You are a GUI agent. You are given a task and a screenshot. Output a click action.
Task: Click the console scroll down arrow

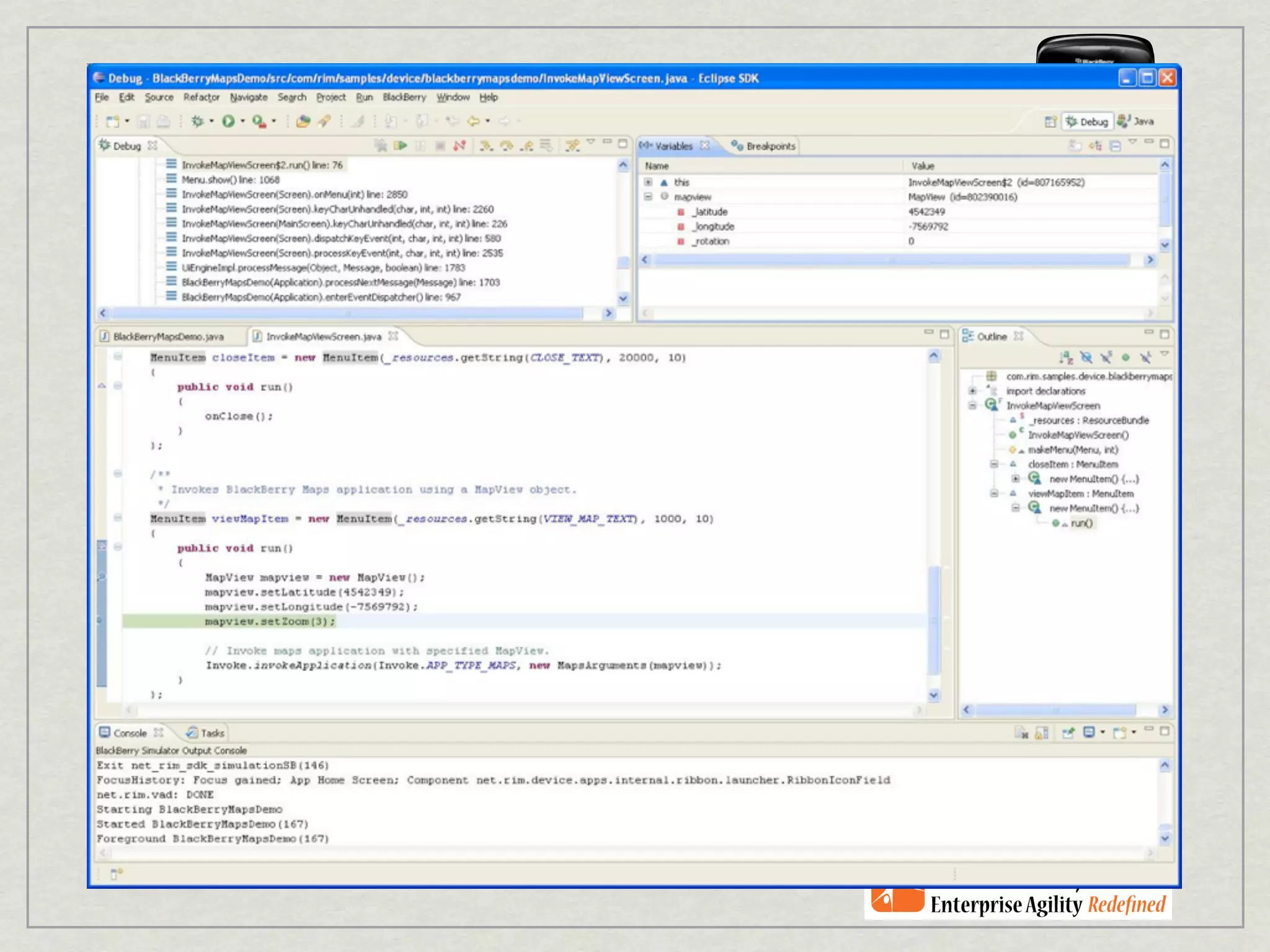[1165, 839]
